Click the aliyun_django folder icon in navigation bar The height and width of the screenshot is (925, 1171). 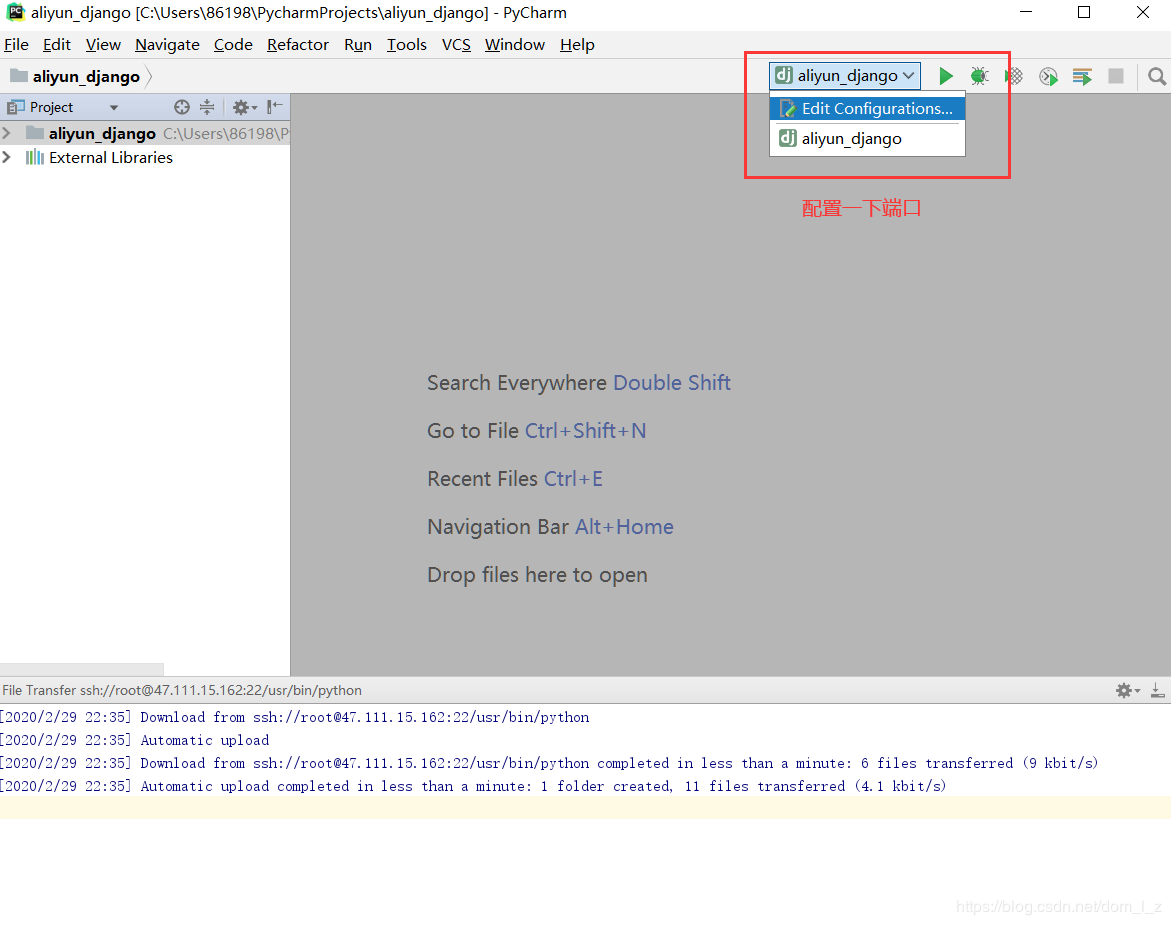pyautogui.click(x=19, y=76)
